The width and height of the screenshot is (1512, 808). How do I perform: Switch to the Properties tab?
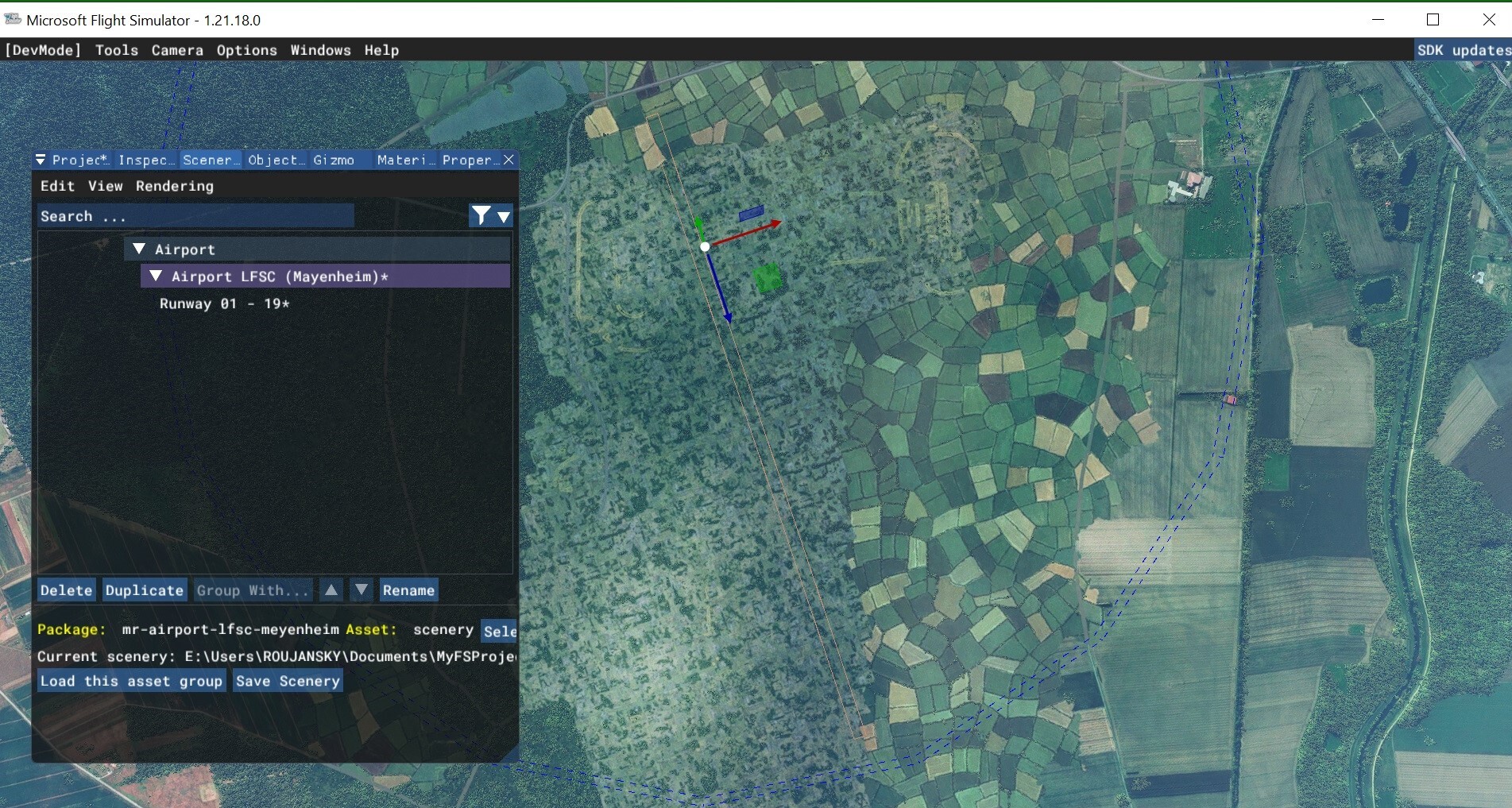tap(470, 160)
